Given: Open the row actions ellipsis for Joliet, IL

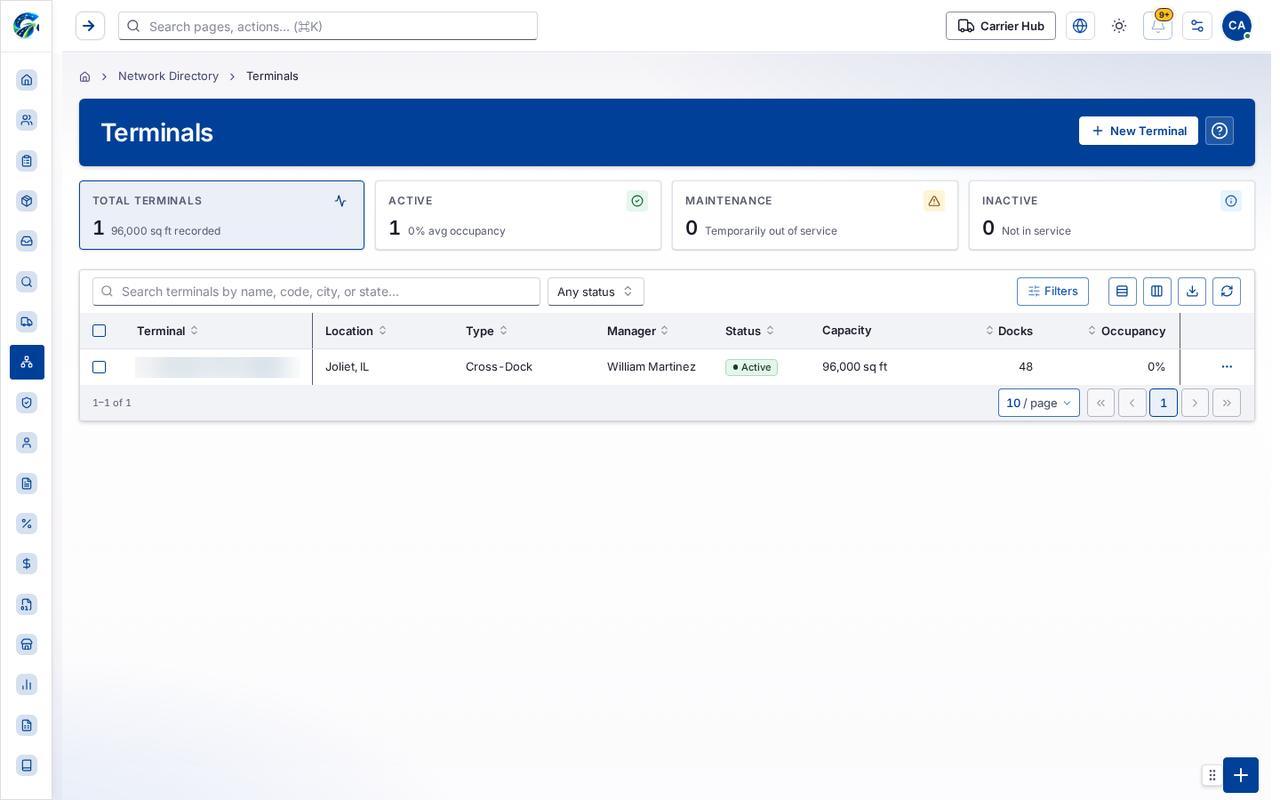Looking at the screenshot, I should 1227,367.
